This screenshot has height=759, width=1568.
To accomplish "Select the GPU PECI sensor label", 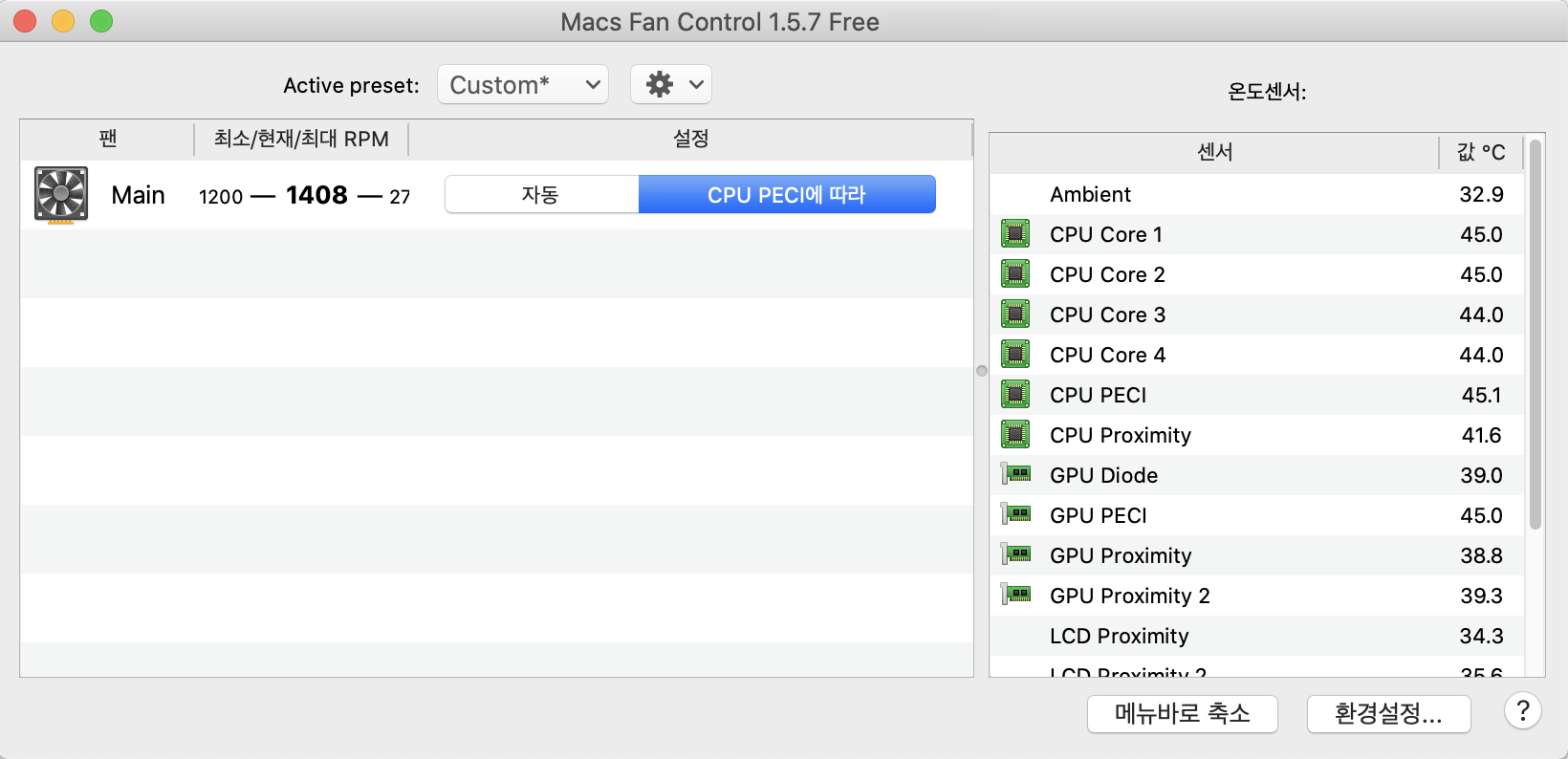I will (1098, 515).
